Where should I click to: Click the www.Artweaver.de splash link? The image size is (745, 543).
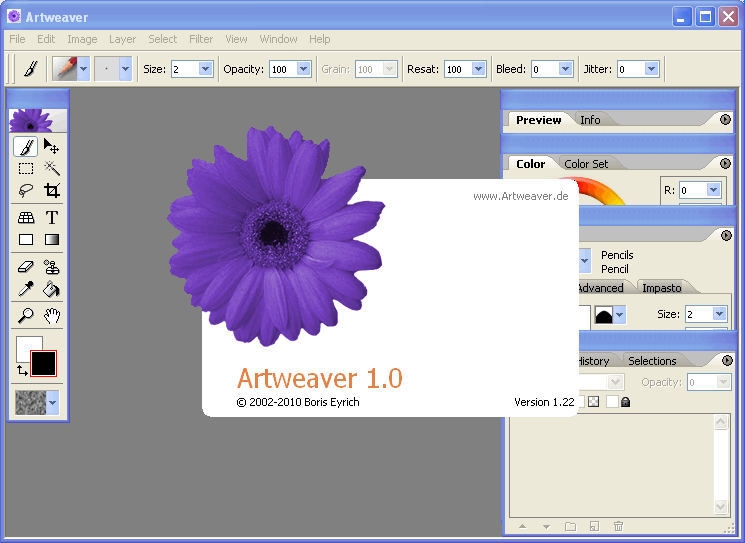521,196
